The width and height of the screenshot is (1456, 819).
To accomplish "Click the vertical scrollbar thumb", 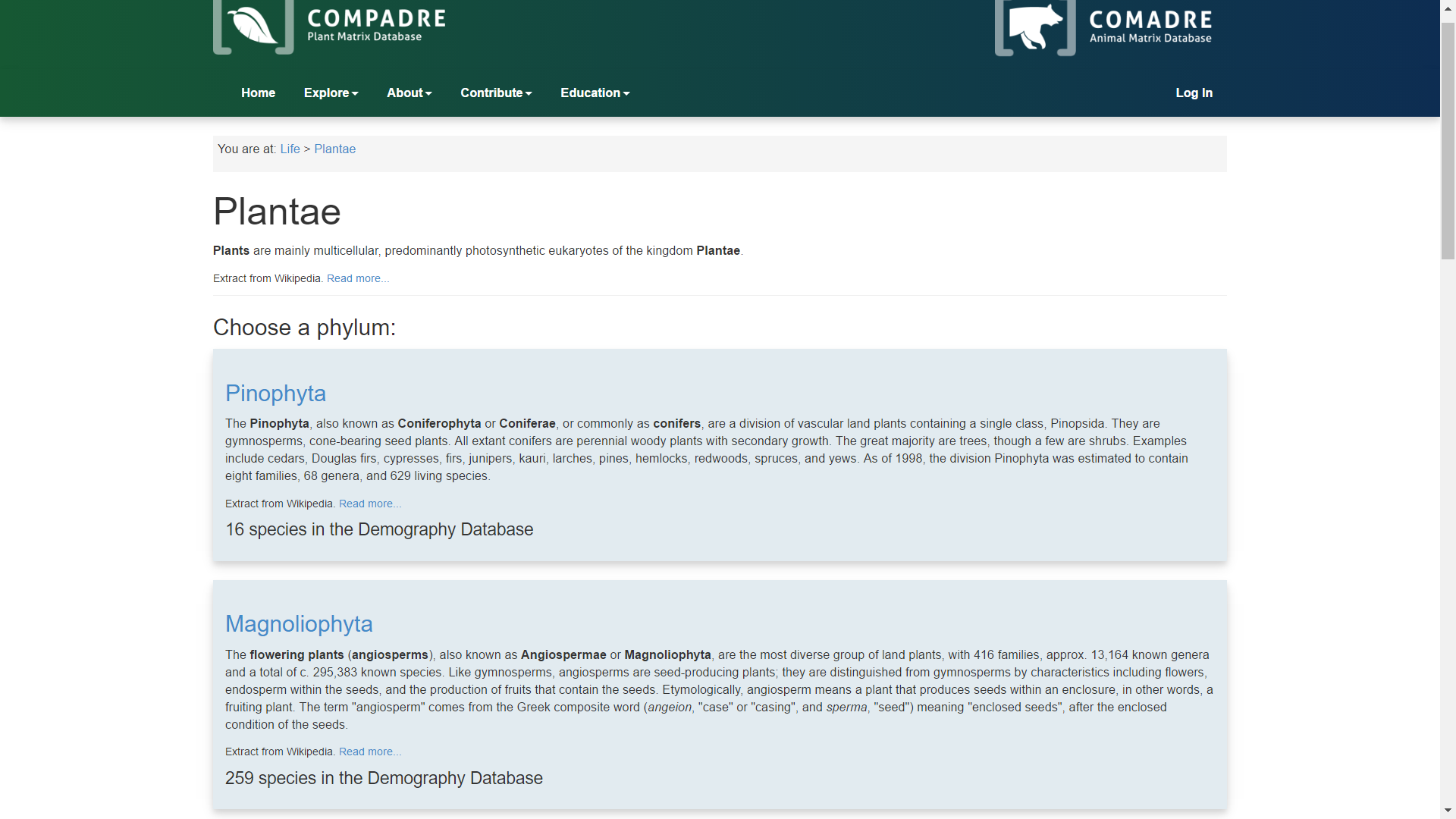I will click(1448, 140).
